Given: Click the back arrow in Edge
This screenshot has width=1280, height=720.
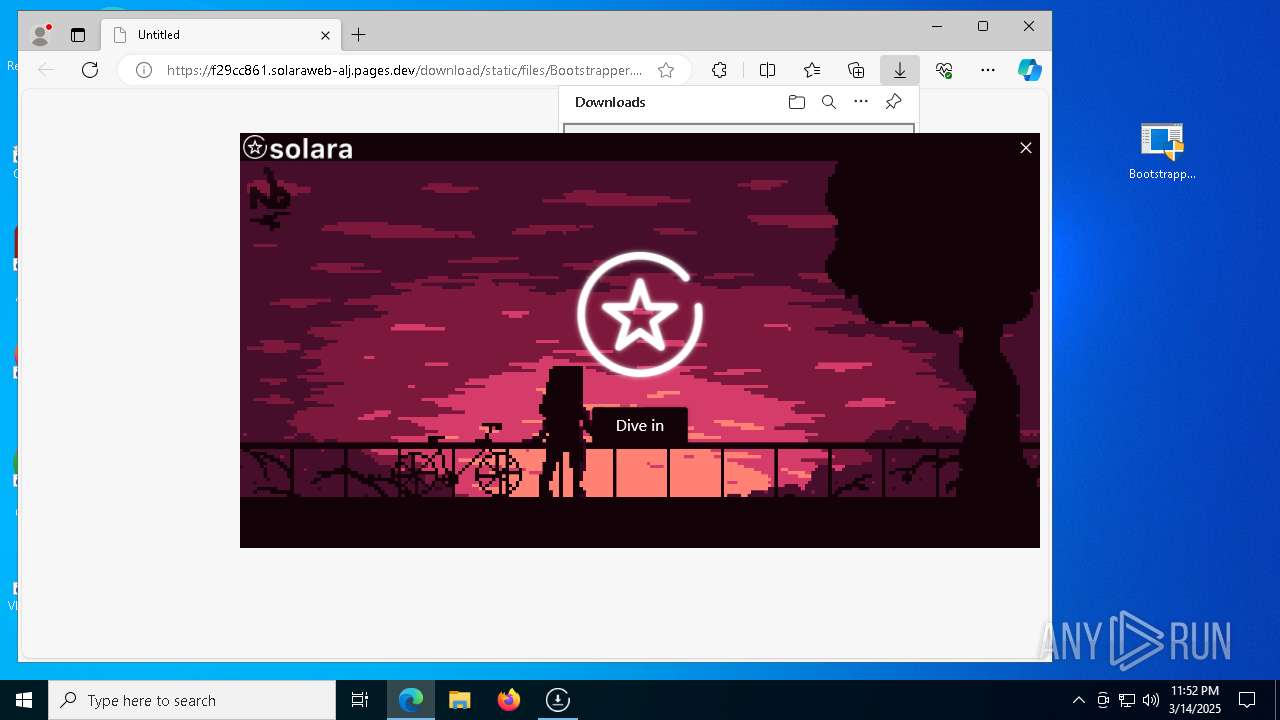Looking at the screenshot, I should (x=45, y=70).
